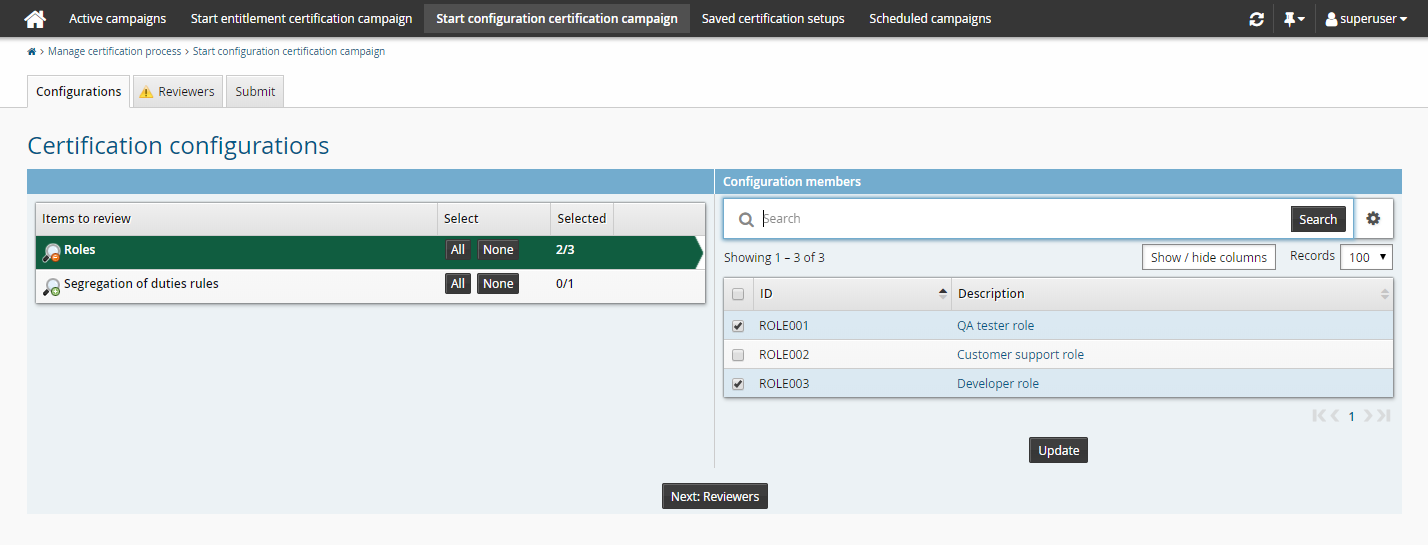The height and width of the screenshot is (545, 1428).
Task: Click the home icon in top navigation
Action: coord(35,19)
